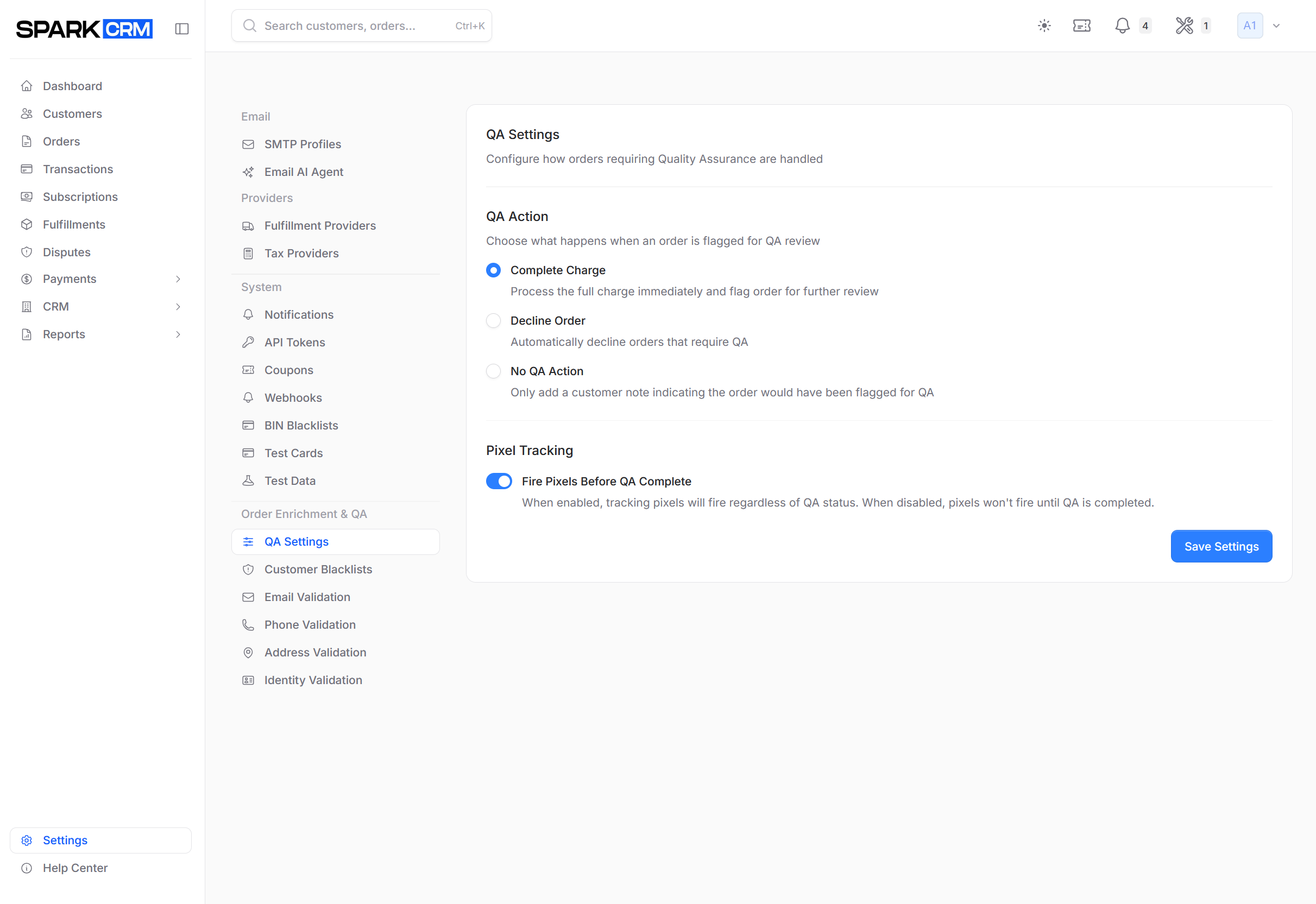
Task: Click the CRM building icon
Action: pyautogui.click(x=27, y=307)
